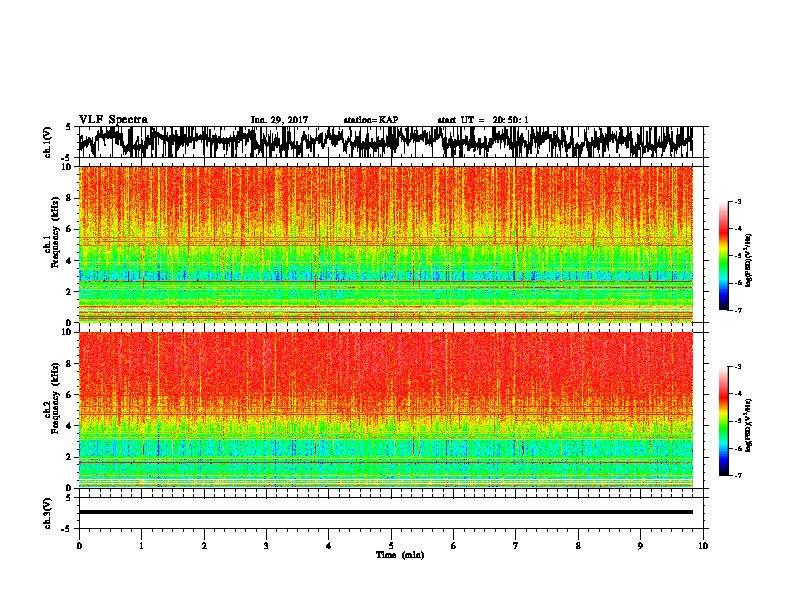Click the "VLF Spectra" title text
This screenshot has height=612, width=792.
pos(113,120)
